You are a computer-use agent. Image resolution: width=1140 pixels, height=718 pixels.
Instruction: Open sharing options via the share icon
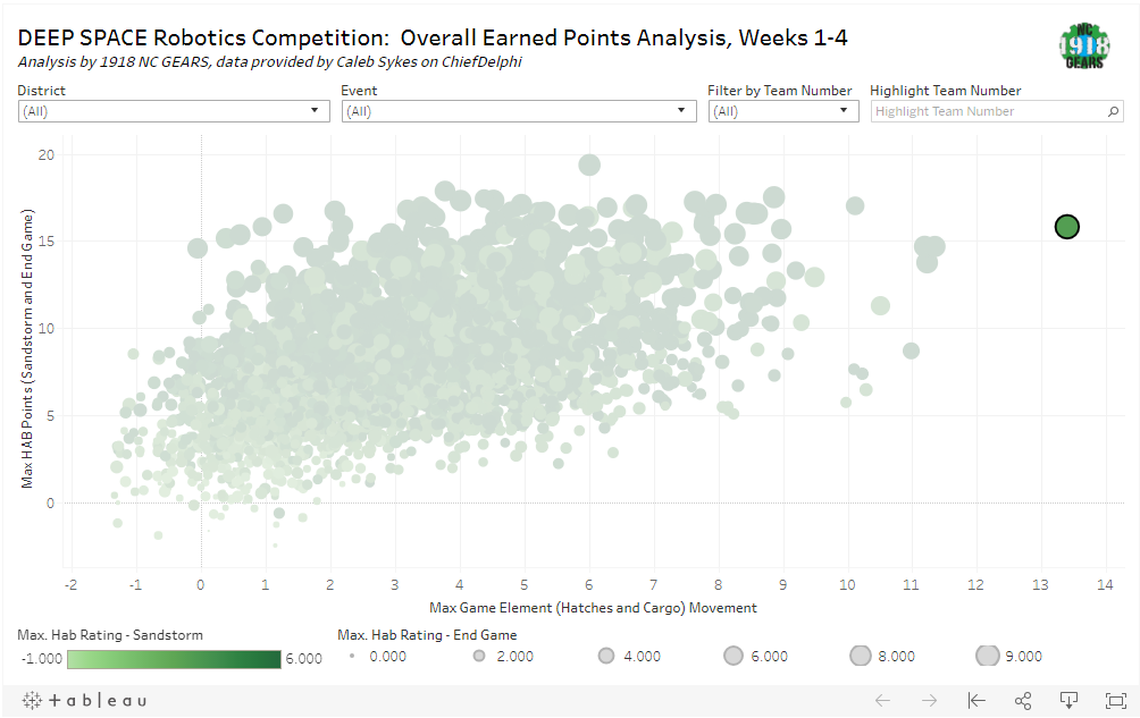[1022, 701]
